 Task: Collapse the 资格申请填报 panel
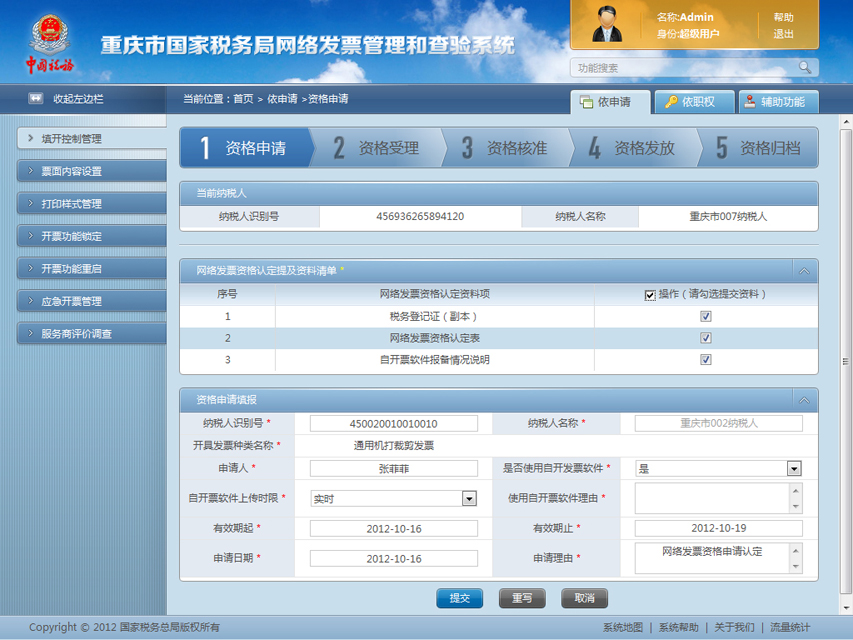(x=804, y=400)
